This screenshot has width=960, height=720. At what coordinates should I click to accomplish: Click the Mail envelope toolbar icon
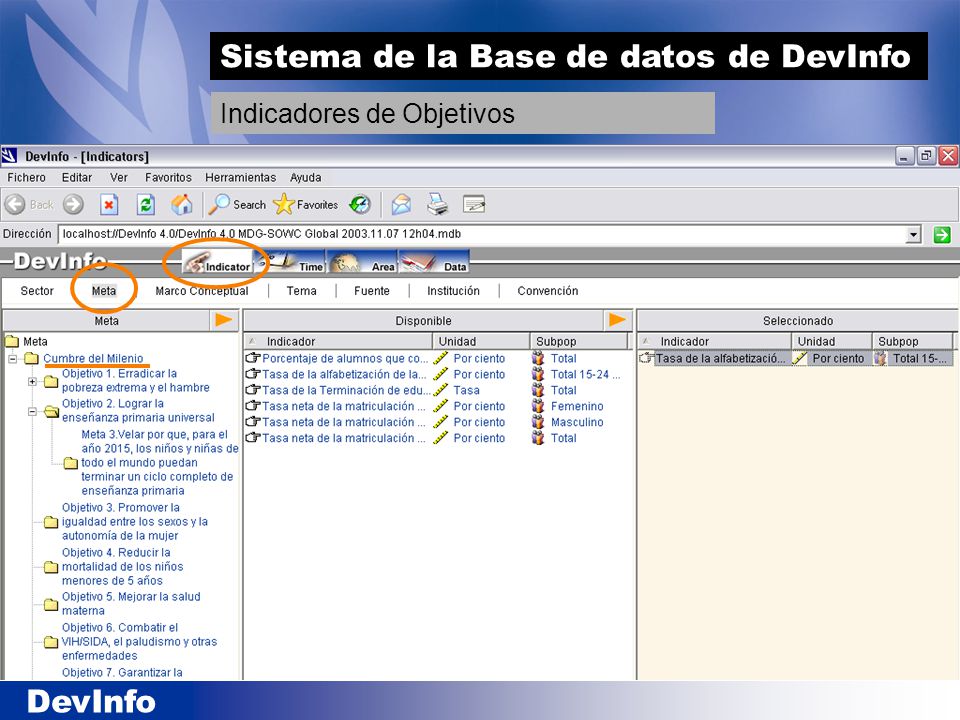tap(401, 204)
